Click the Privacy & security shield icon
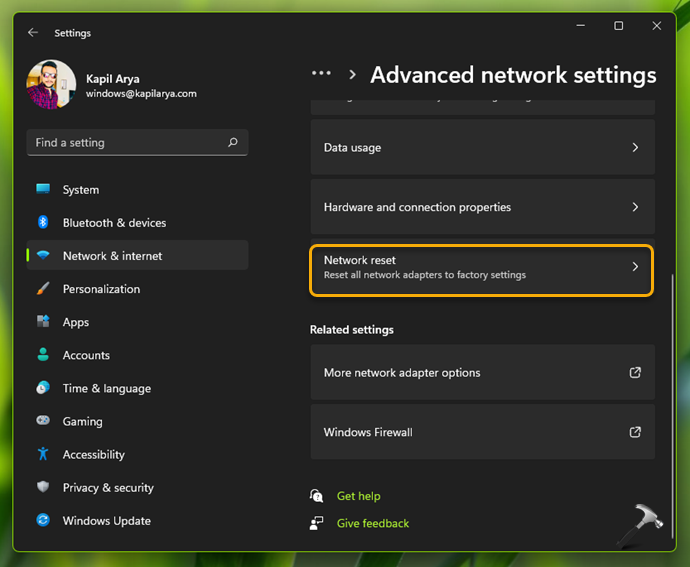Viewport: 690px width, 567px height. (x=43, y=487)
